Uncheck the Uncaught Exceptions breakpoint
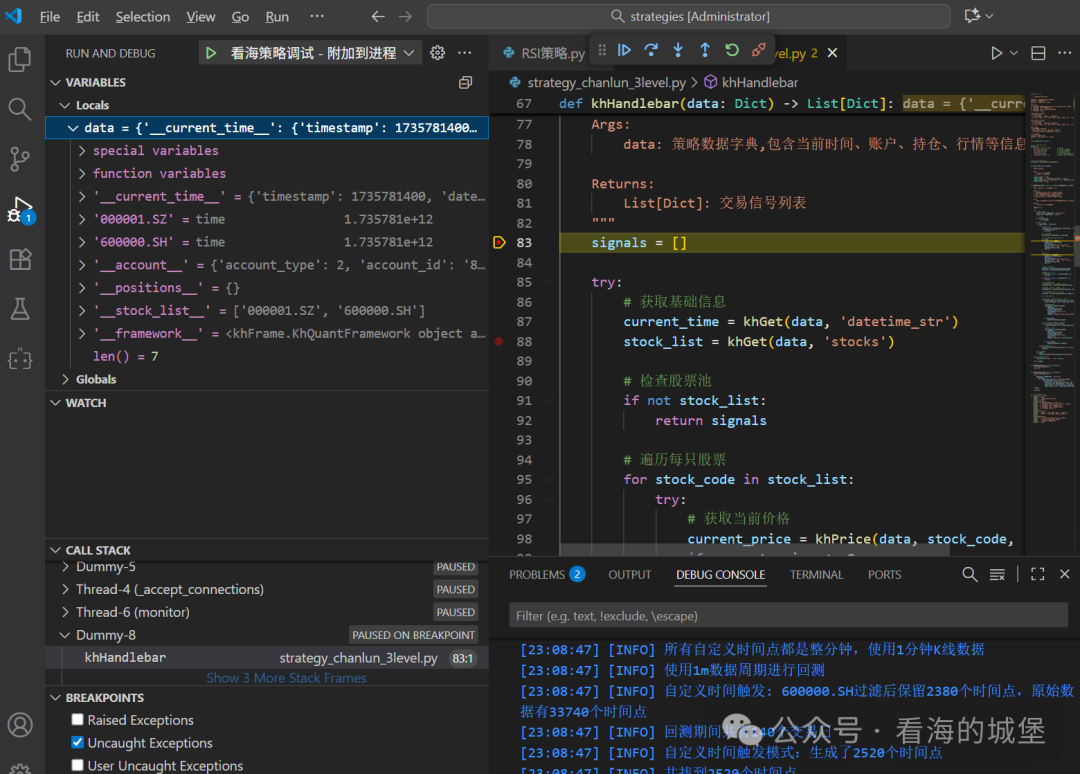The height and width of the screenshot is (774, 1080). (78, 743)
